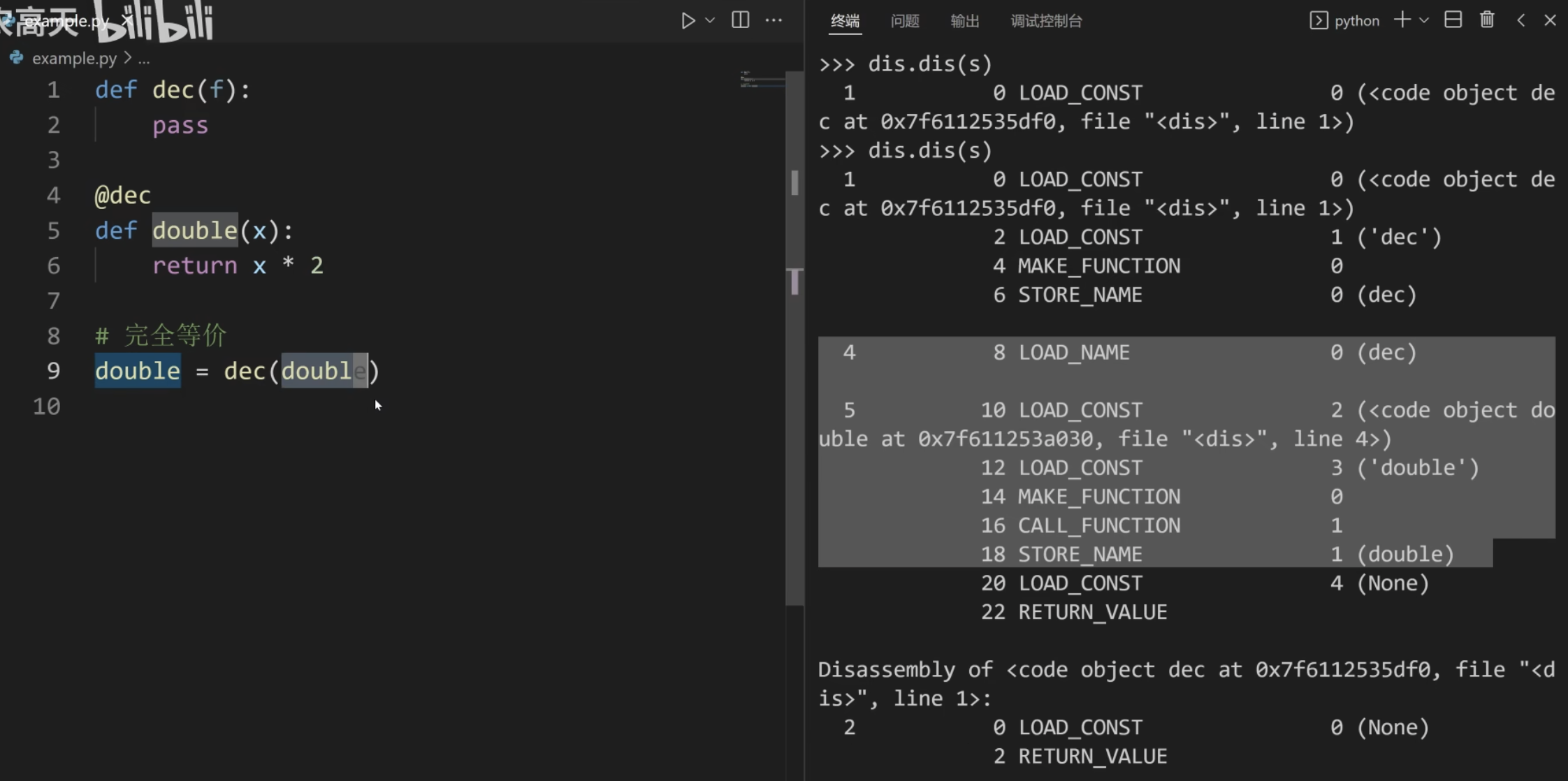This screenshot has height=781, width=1568.
Task: Click "LOAD_CONST 3 ('double')" terminal line
Action: [x=1230, y=468]
